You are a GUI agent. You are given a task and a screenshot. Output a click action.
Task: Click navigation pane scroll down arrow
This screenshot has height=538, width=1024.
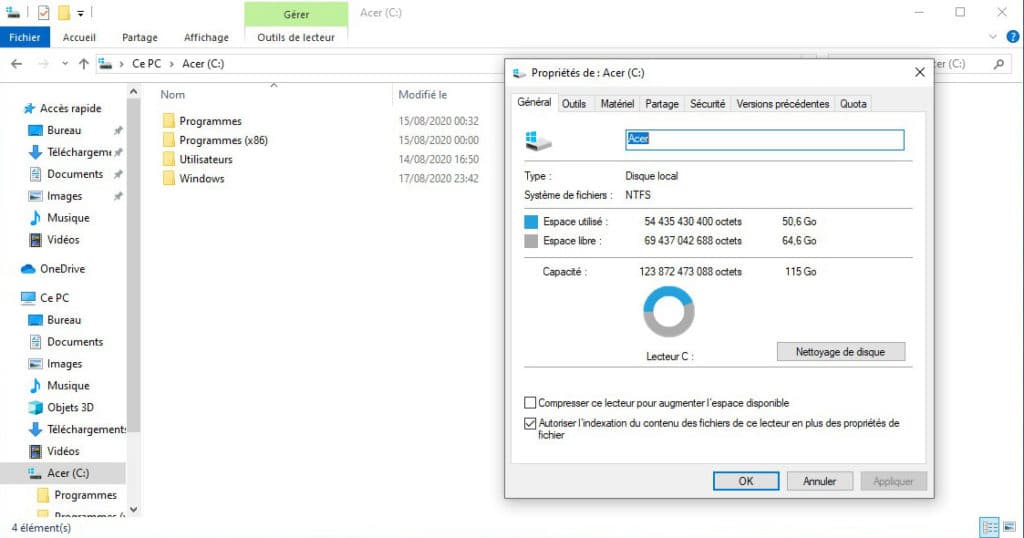point(133,510)
